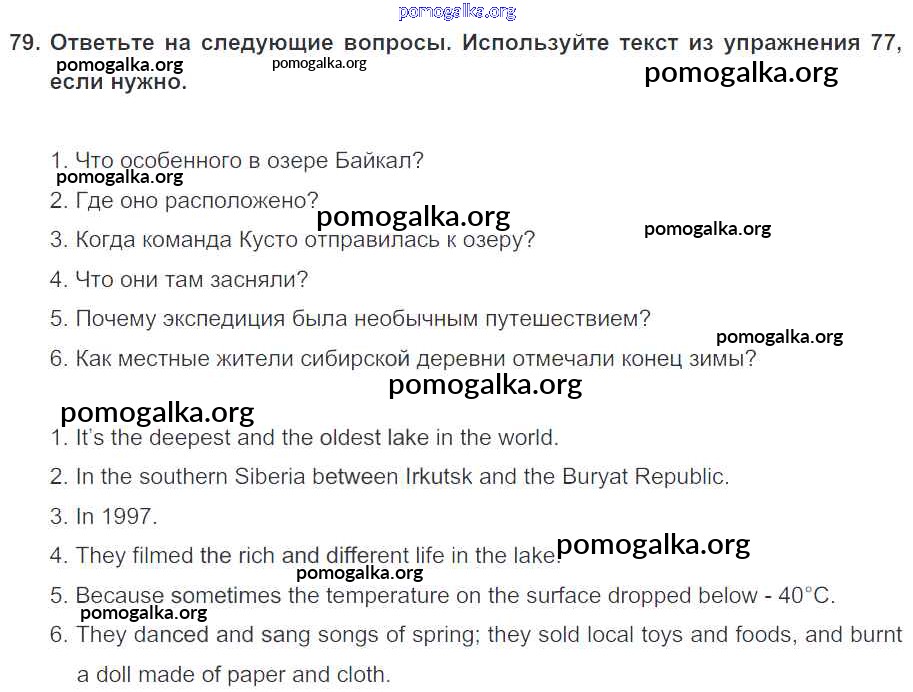Select answer "They filmed the rich and different life"

(x=300, y=556)
